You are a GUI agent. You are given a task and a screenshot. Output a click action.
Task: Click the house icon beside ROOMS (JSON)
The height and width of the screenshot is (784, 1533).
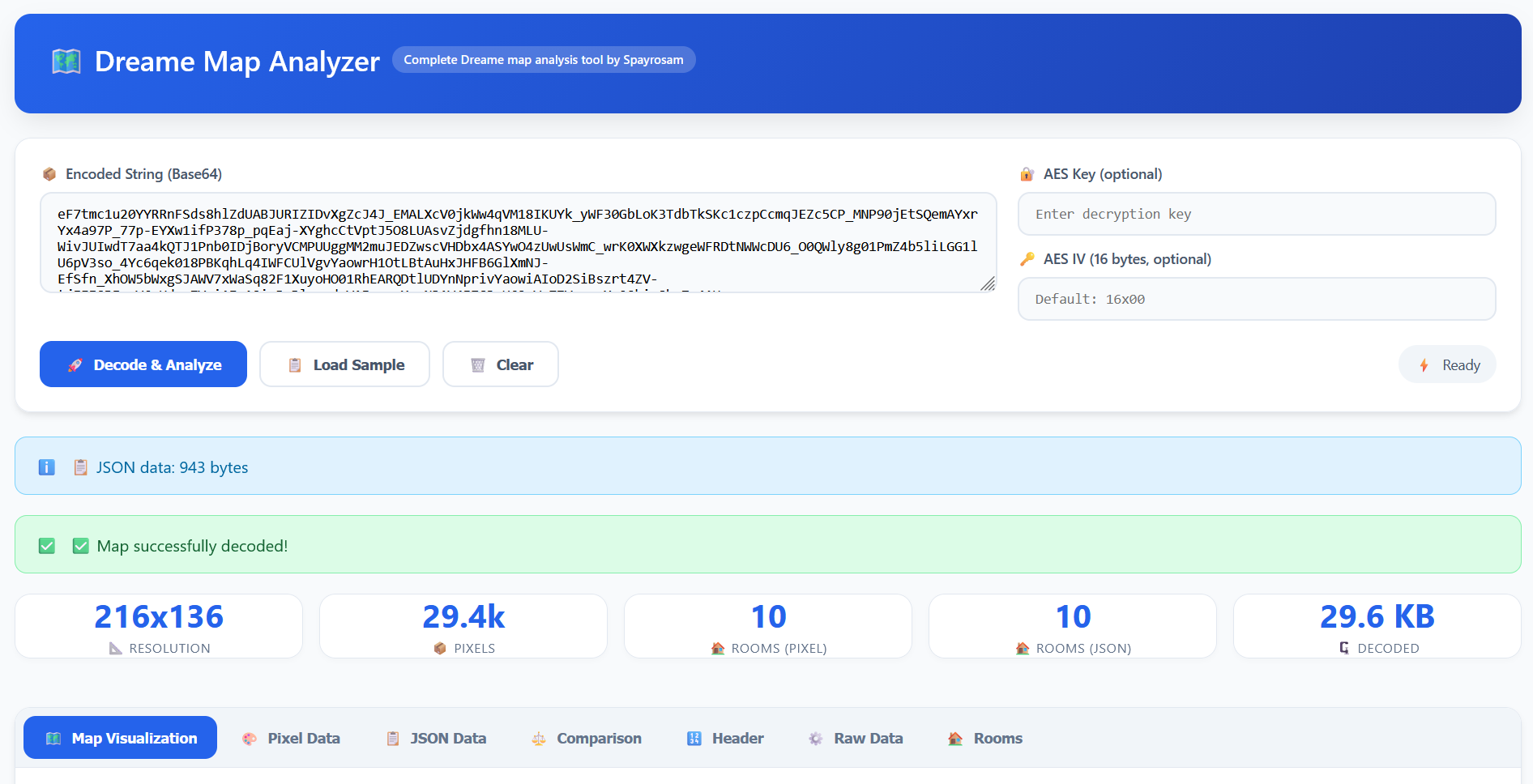1022,648
